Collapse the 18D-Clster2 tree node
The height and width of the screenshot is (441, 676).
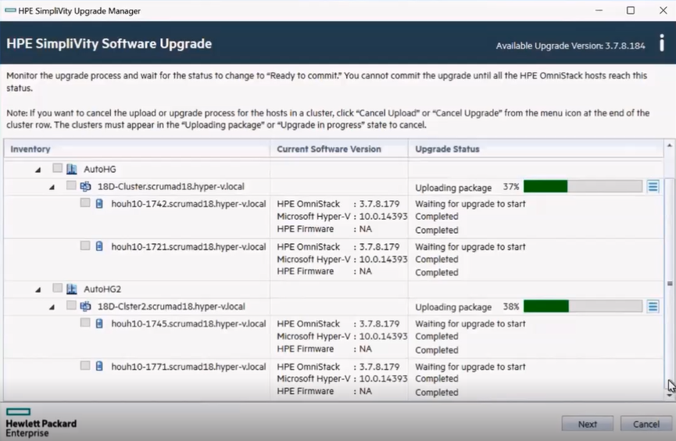52,307
